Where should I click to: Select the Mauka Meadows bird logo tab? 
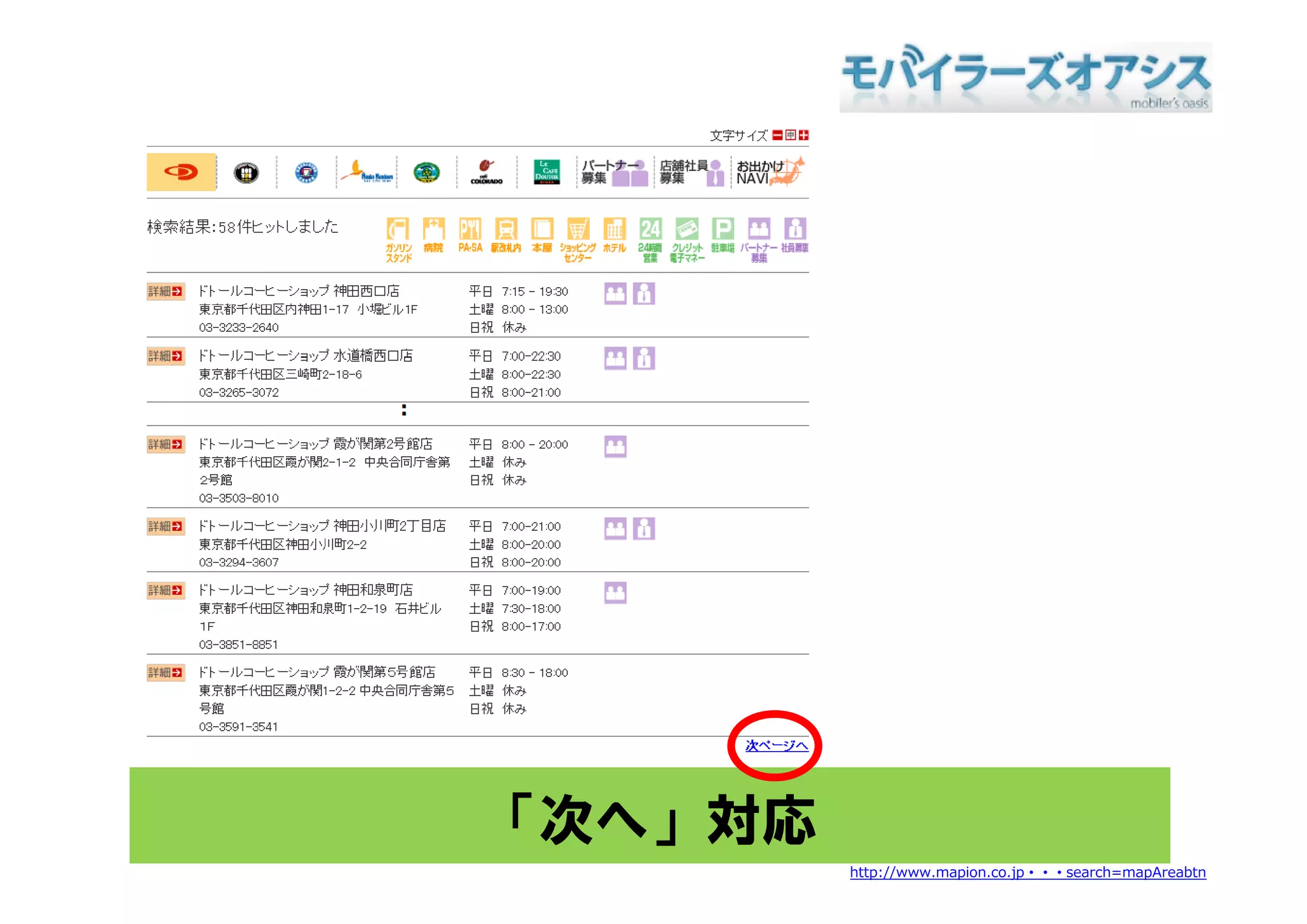[x=367, y=172]
